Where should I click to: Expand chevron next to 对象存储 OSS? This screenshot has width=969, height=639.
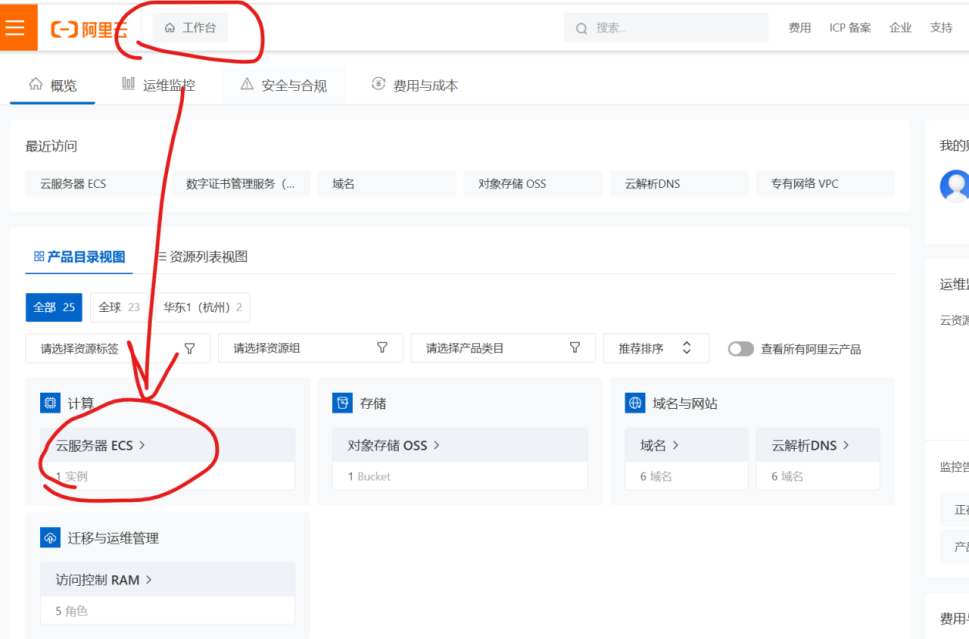[437, 445]
